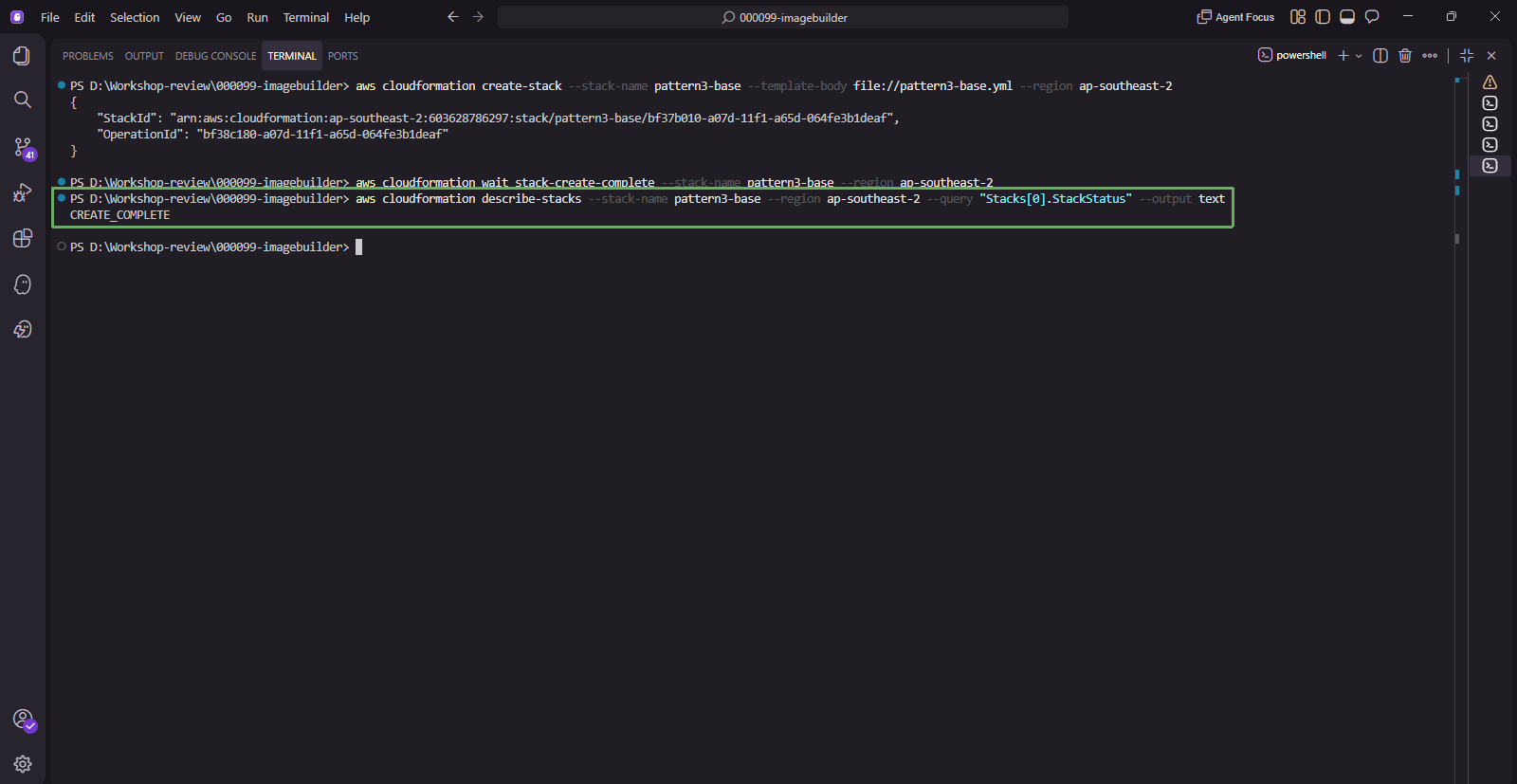Minimize the window
This screenshot has width=1517, height=784.
coord(1408,17)
